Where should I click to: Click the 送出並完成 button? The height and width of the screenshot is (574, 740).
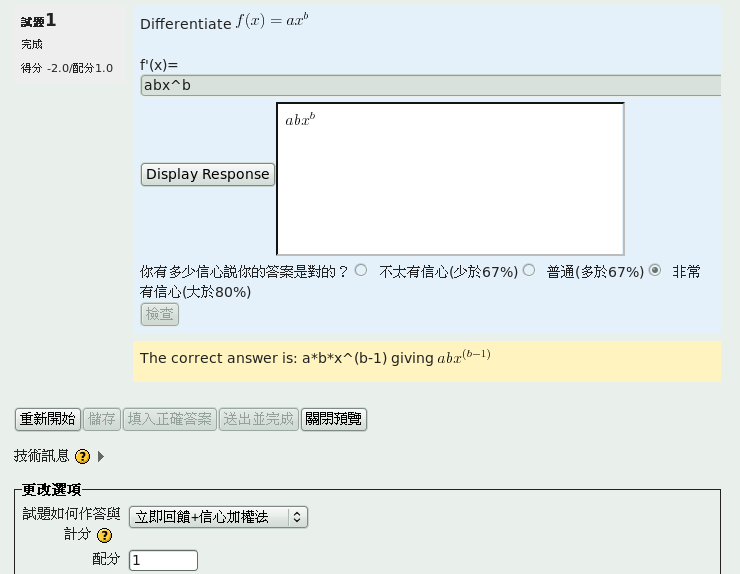click(258, 419)
